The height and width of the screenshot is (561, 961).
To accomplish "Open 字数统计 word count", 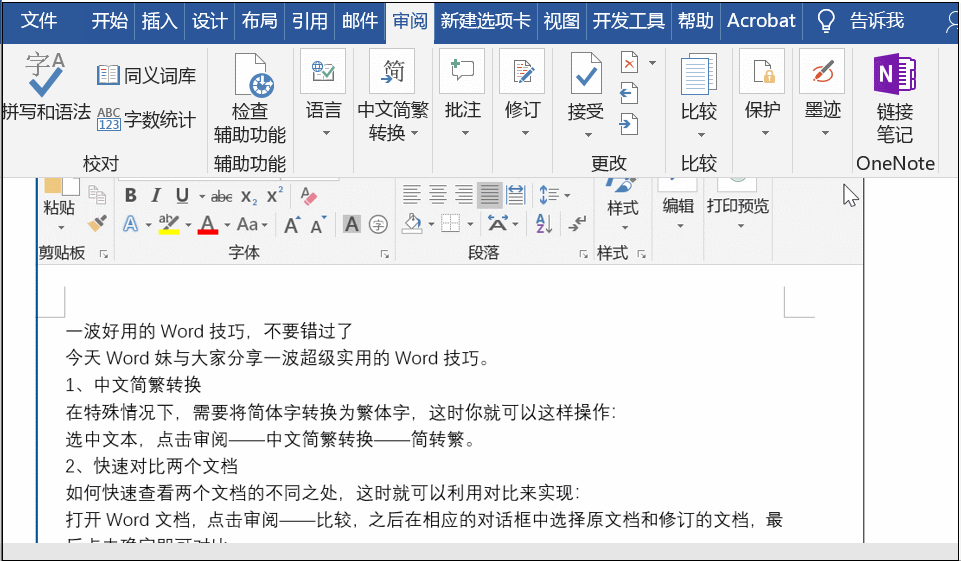I will click(146, 119).
